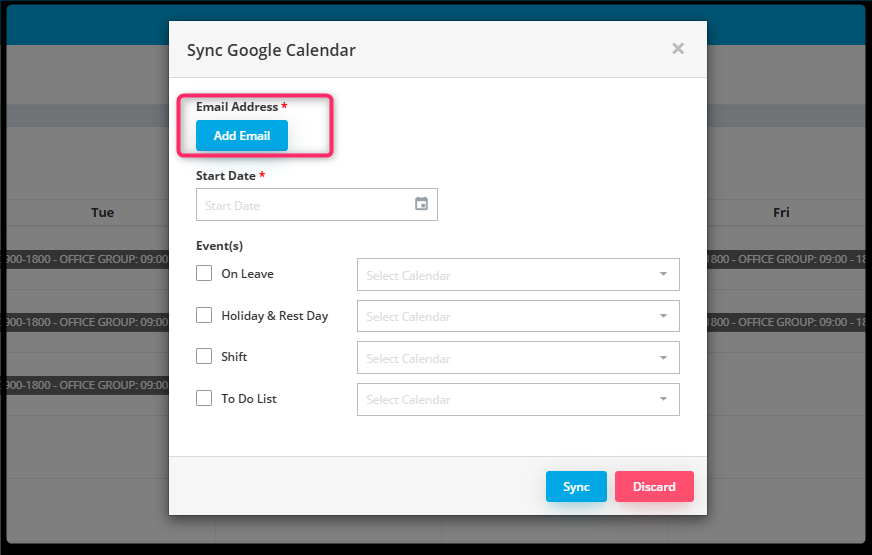Enable the Holiday & Rest Day checkbox
This screenshot has width=872, height=555.
204,315
